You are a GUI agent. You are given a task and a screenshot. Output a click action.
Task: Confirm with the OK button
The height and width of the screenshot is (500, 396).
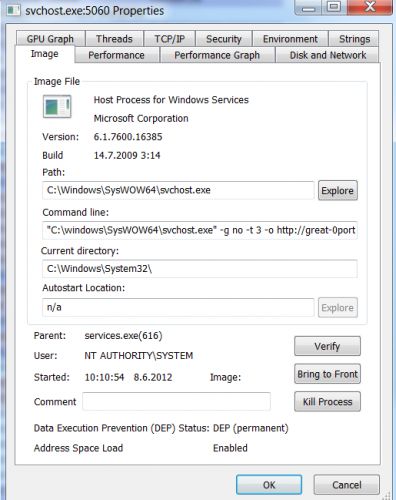click(269, 485)
